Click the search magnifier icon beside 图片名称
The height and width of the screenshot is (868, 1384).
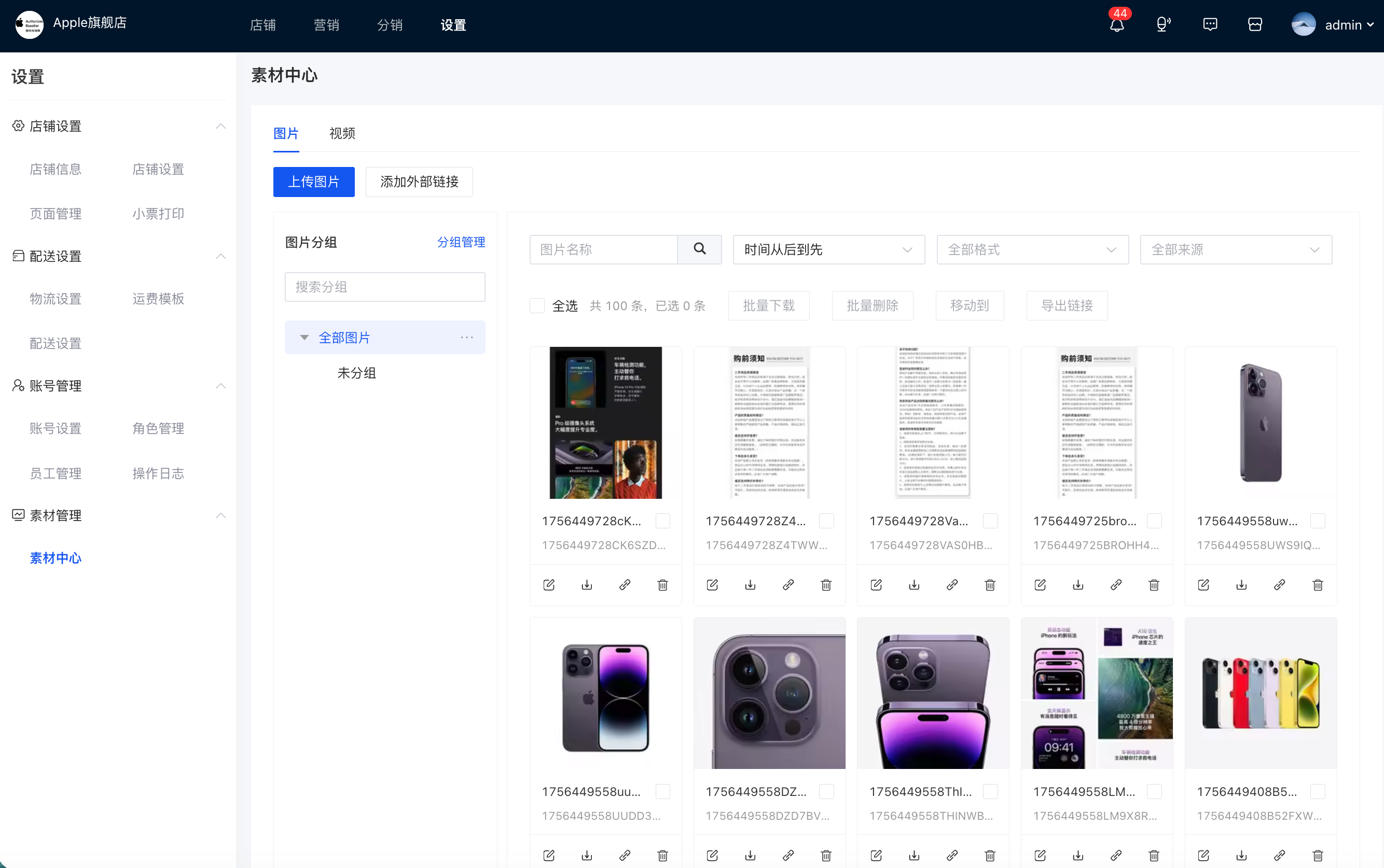pyautogui.click(x=699, y=249)
